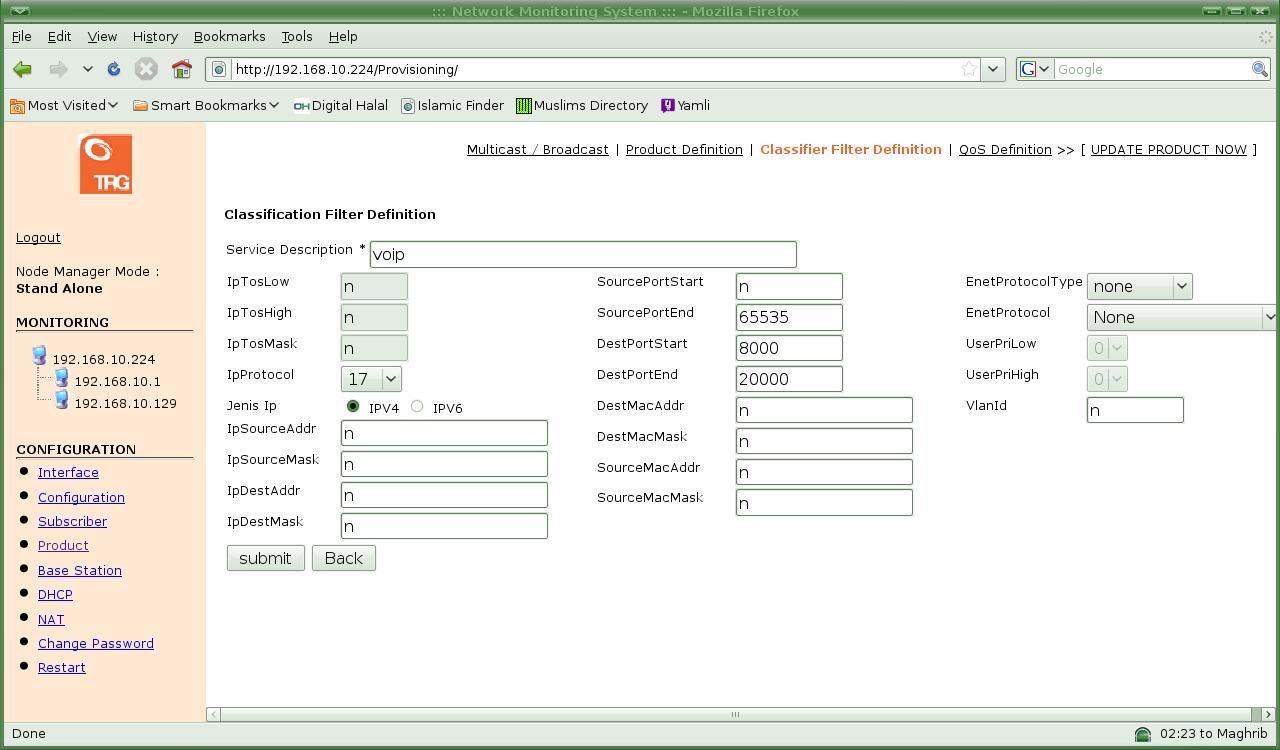Image resolution: width=1280 pixels, height=750 pixels.
Task: Click the green Back navigation arrow
Action: pyautogui.click(x=22, y=69)
